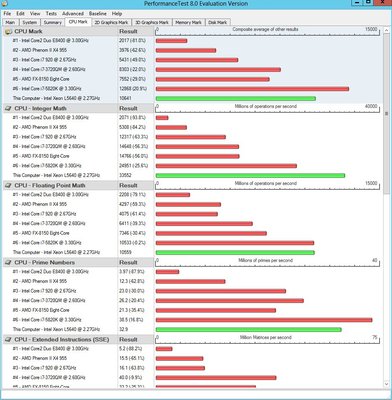Click the Prime Numbers section icon
This screenshot has width=392, height=400.
tap(8, 262)
